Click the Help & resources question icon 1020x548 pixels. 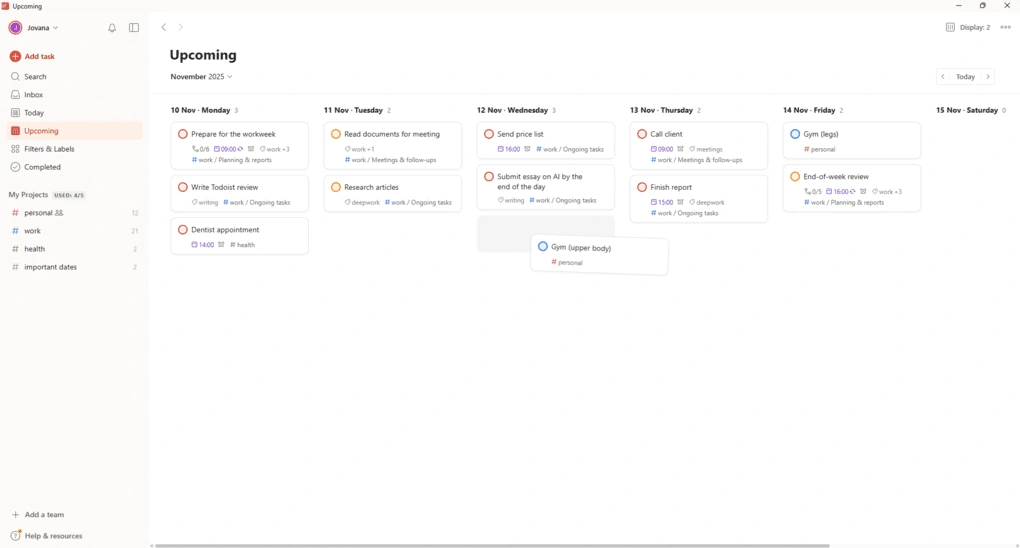coord(16,536)
